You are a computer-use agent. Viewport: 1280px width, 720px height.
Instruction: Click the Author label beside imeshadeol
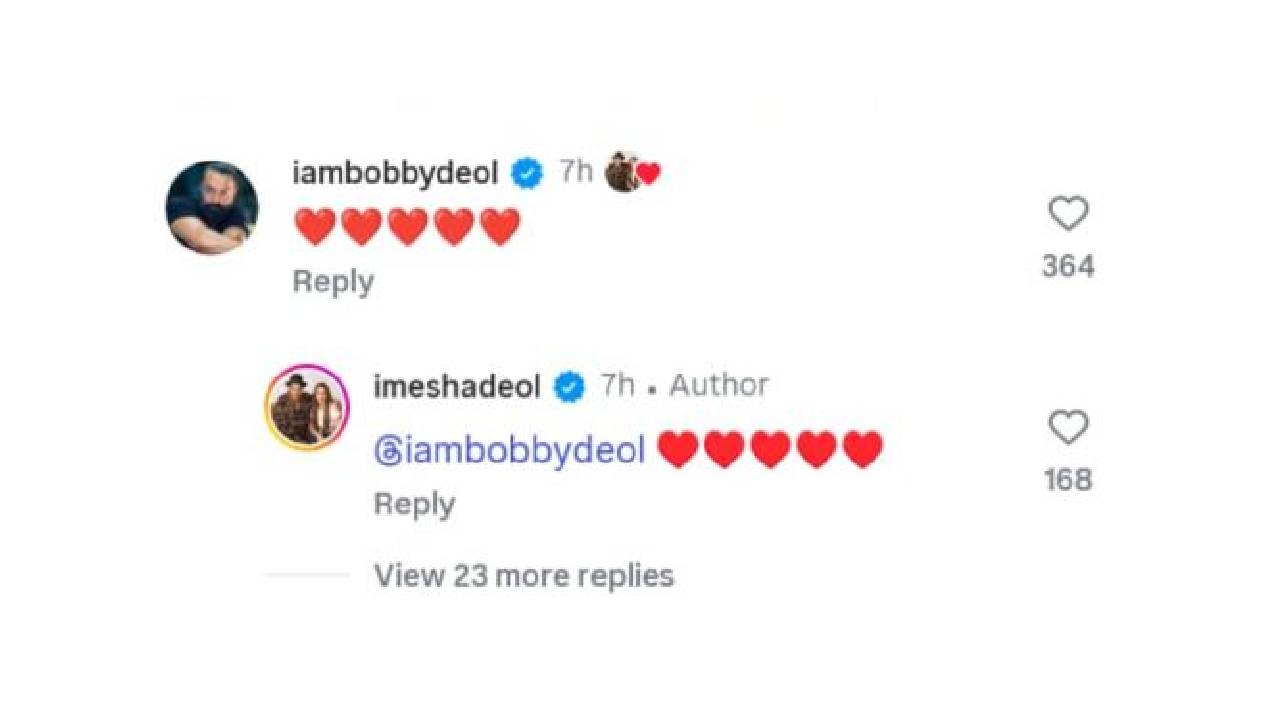[x=719, y=385]
